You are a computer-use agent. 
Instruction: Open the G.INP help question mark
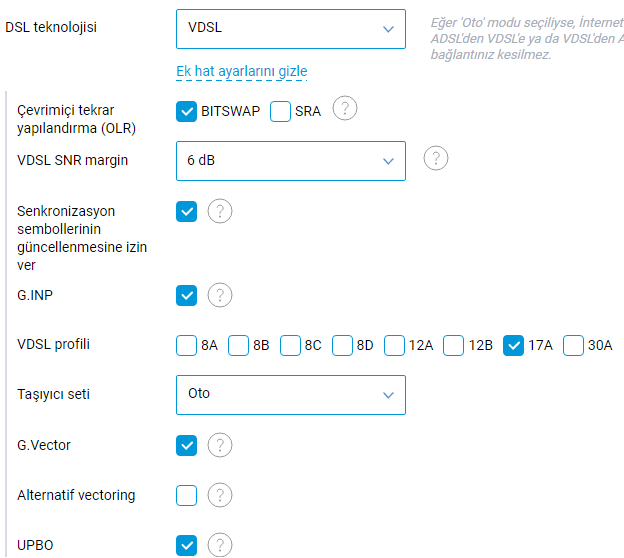tap(220, 295)
